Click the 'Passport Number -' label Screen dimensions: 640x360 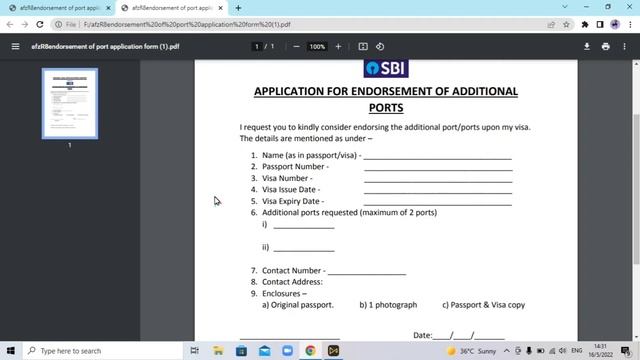(295, 167)
